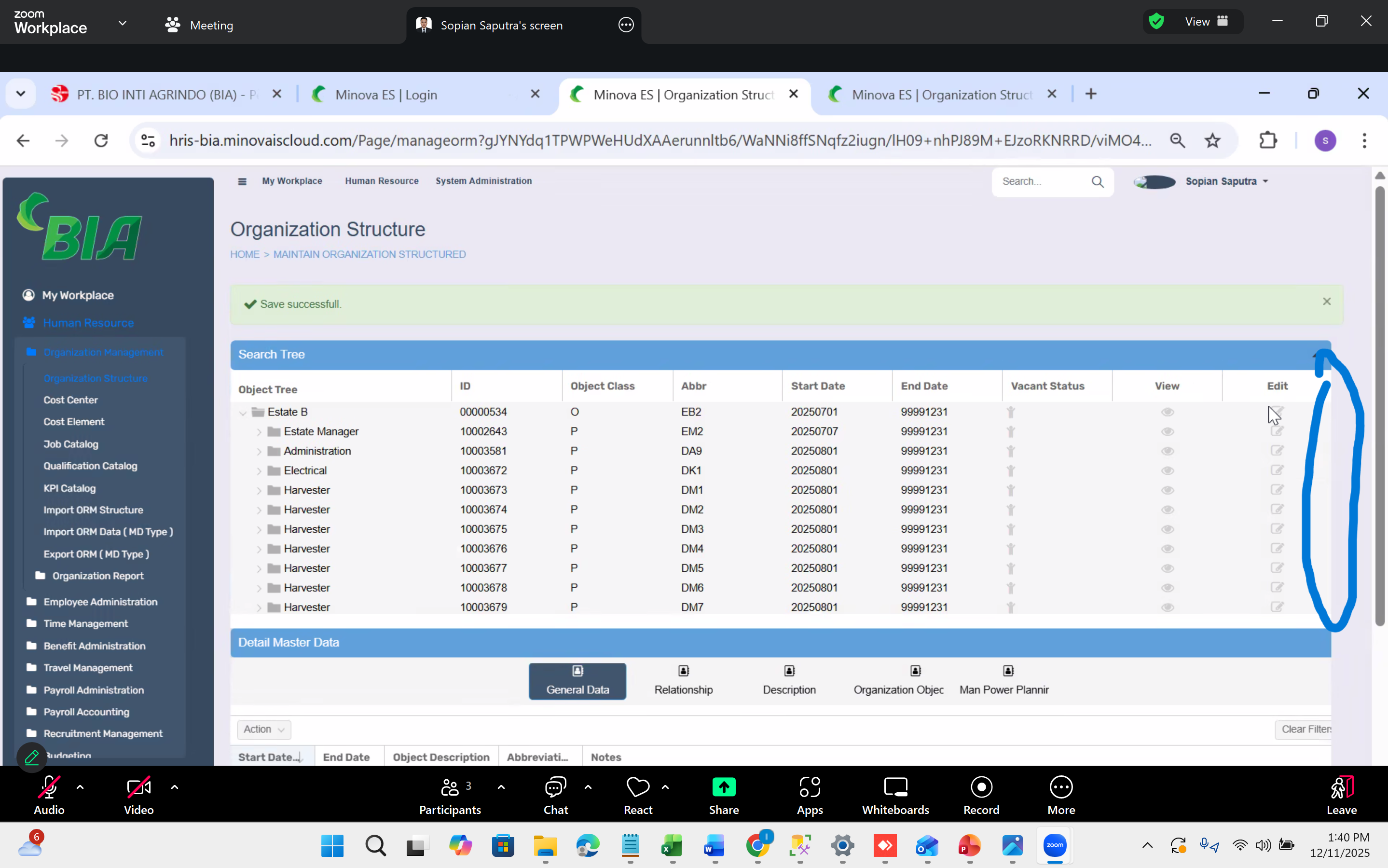1388x868 pixels.
Task: Click the page vertical scrollbar
Action: (1379, 402)
